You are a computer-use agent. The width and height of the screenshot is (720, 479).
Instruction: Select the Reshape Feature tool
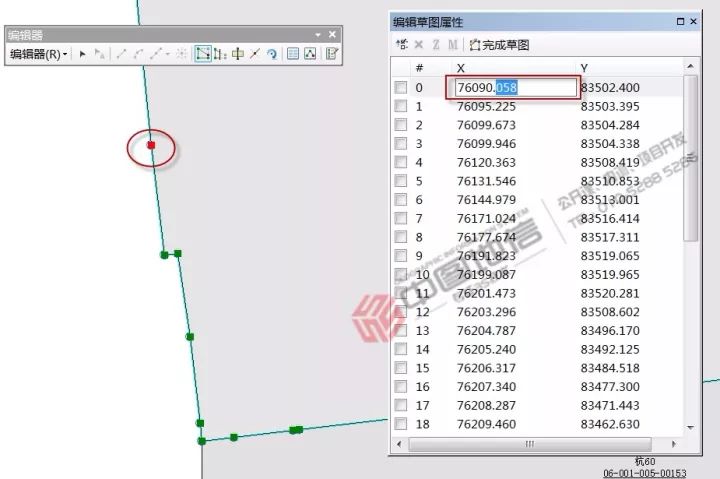point(220,54)
